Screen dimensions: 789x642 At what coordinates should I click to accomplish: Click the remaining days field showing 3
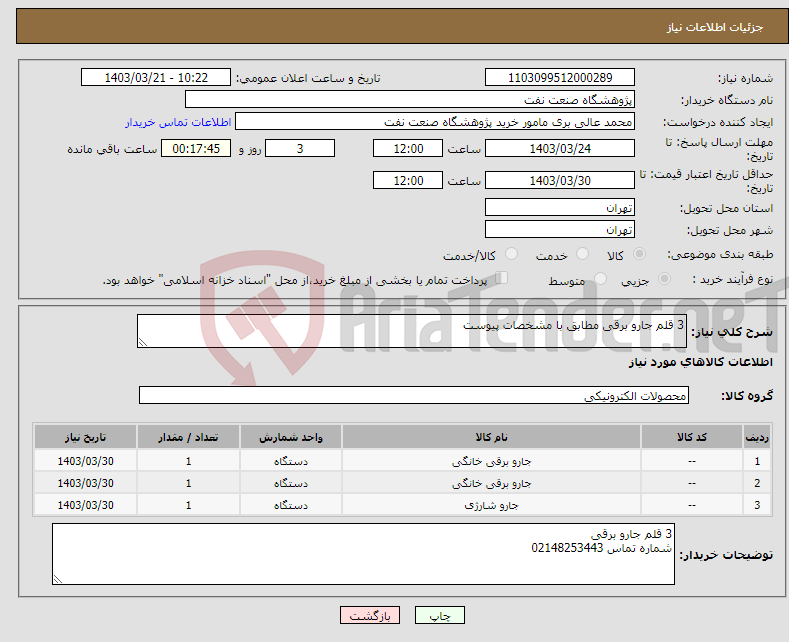(300, 148)
